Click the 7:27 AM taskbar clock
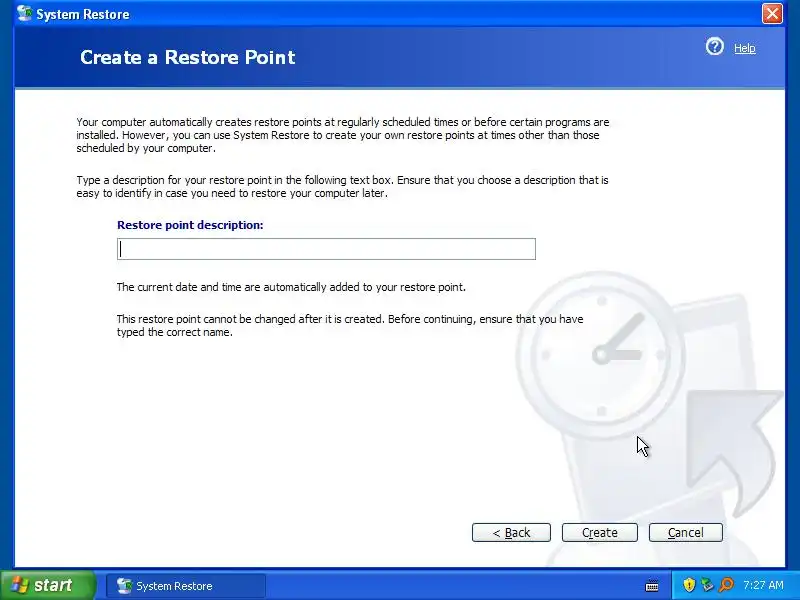 [x=763, y=585]
